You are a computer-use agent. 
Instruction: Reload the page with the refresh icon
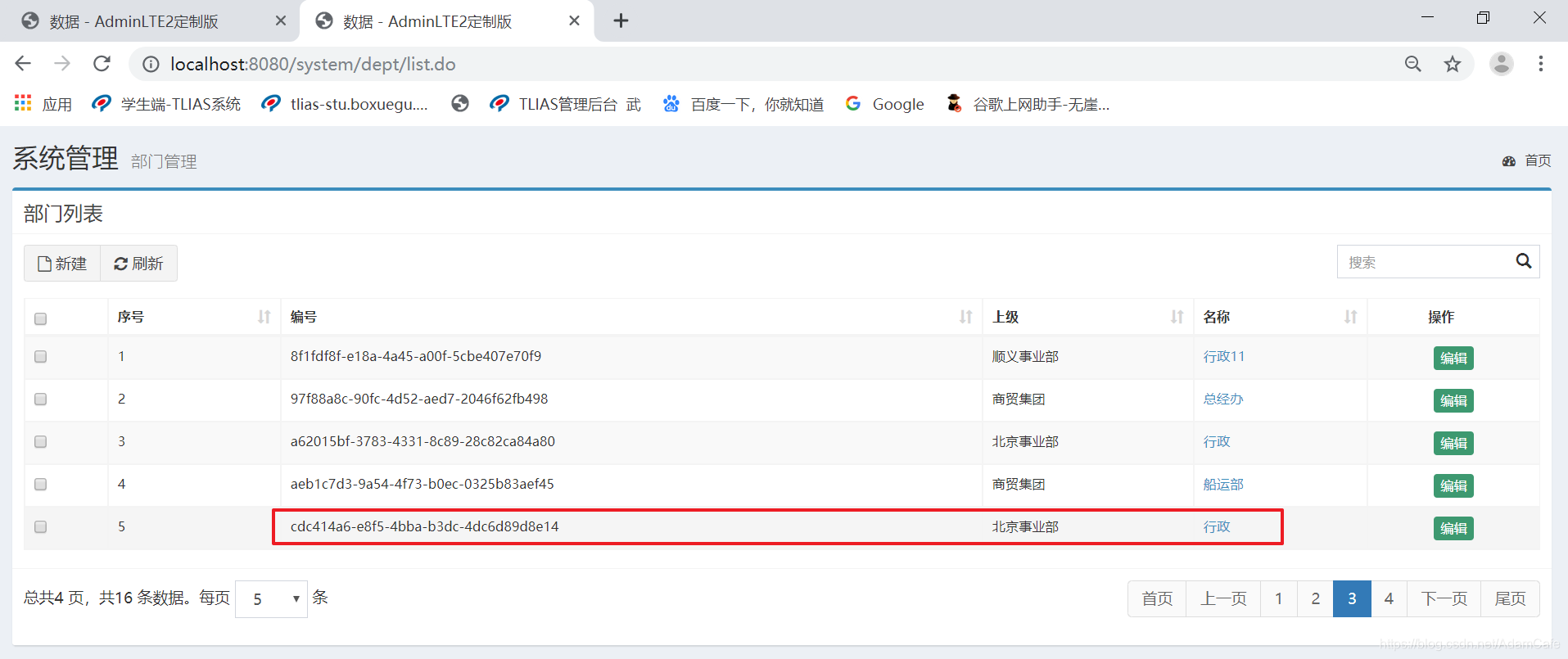click(x=102, y=64)
